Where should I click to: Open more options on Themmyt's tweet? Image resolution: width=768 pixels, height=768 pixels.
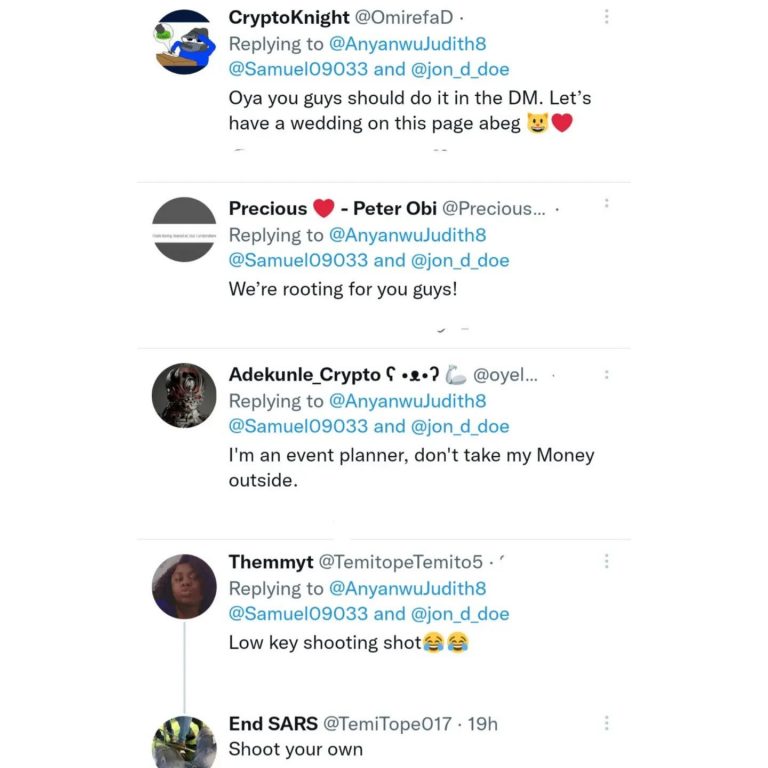point(606,562)
